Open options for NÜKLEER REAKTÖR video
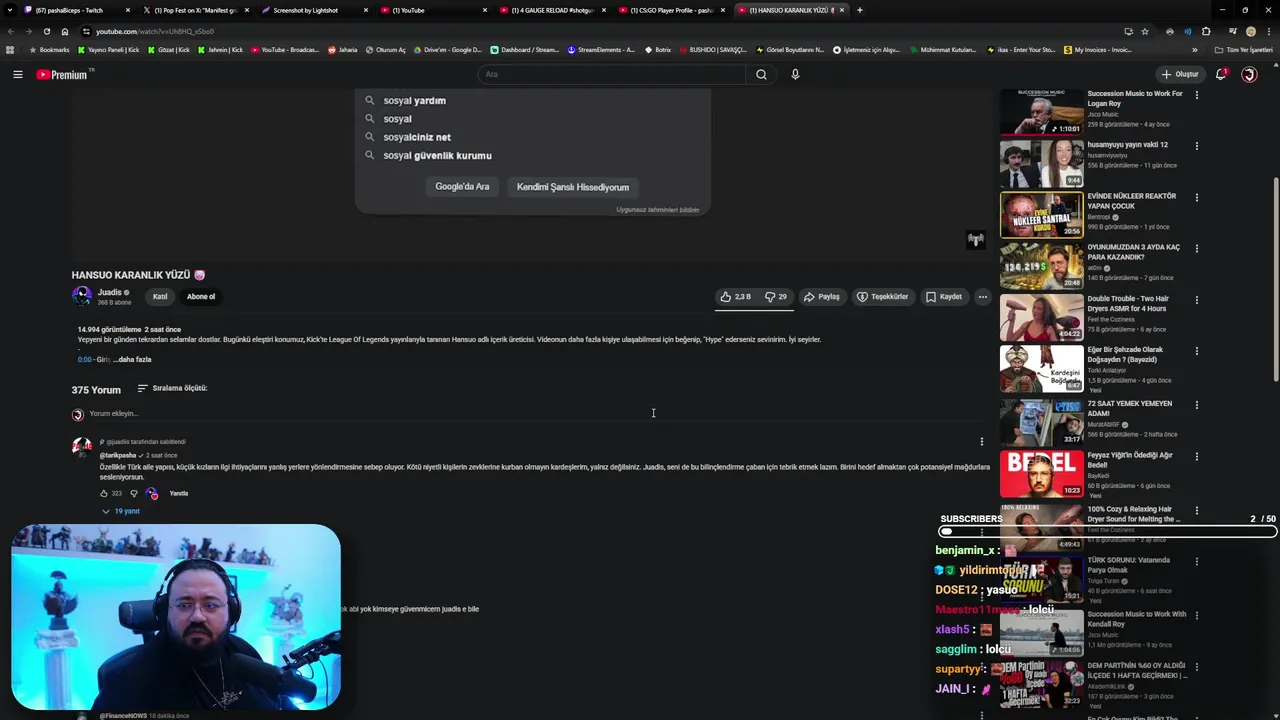 pyautogui.click(x=1196, y=198)
